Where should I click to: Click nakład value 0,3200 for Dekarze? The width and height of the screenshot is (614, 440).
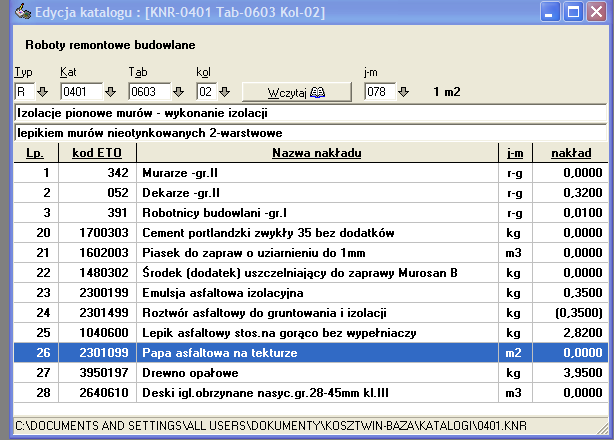[x=583, y=193]
